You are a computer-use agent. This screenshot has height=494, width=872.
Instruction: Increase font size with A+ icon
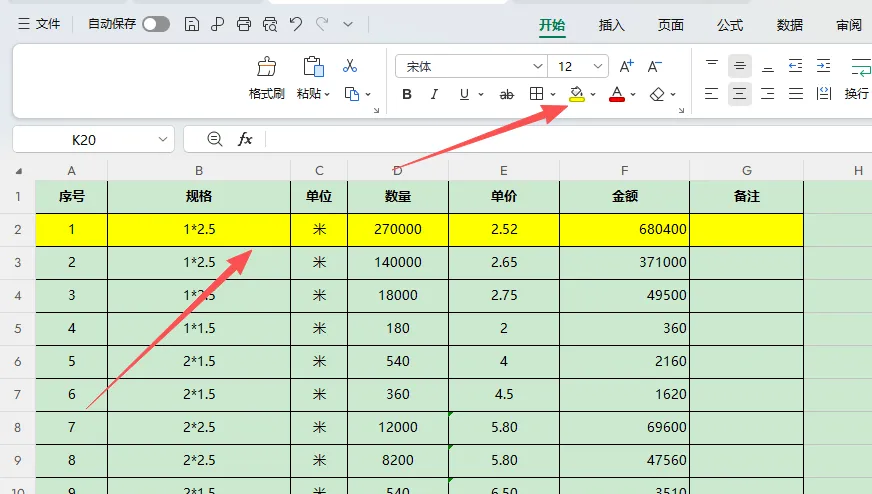pyautogui.click(x=627, y=66)
